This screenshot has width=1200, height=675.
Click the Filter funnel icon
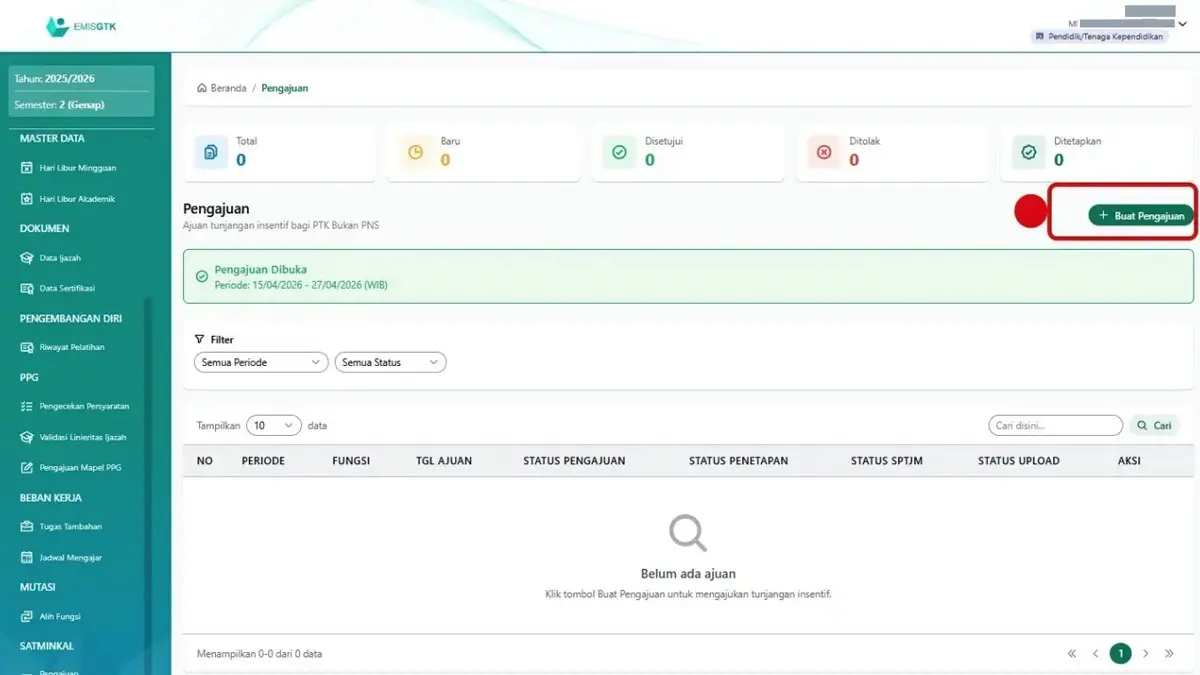(199, 339)
